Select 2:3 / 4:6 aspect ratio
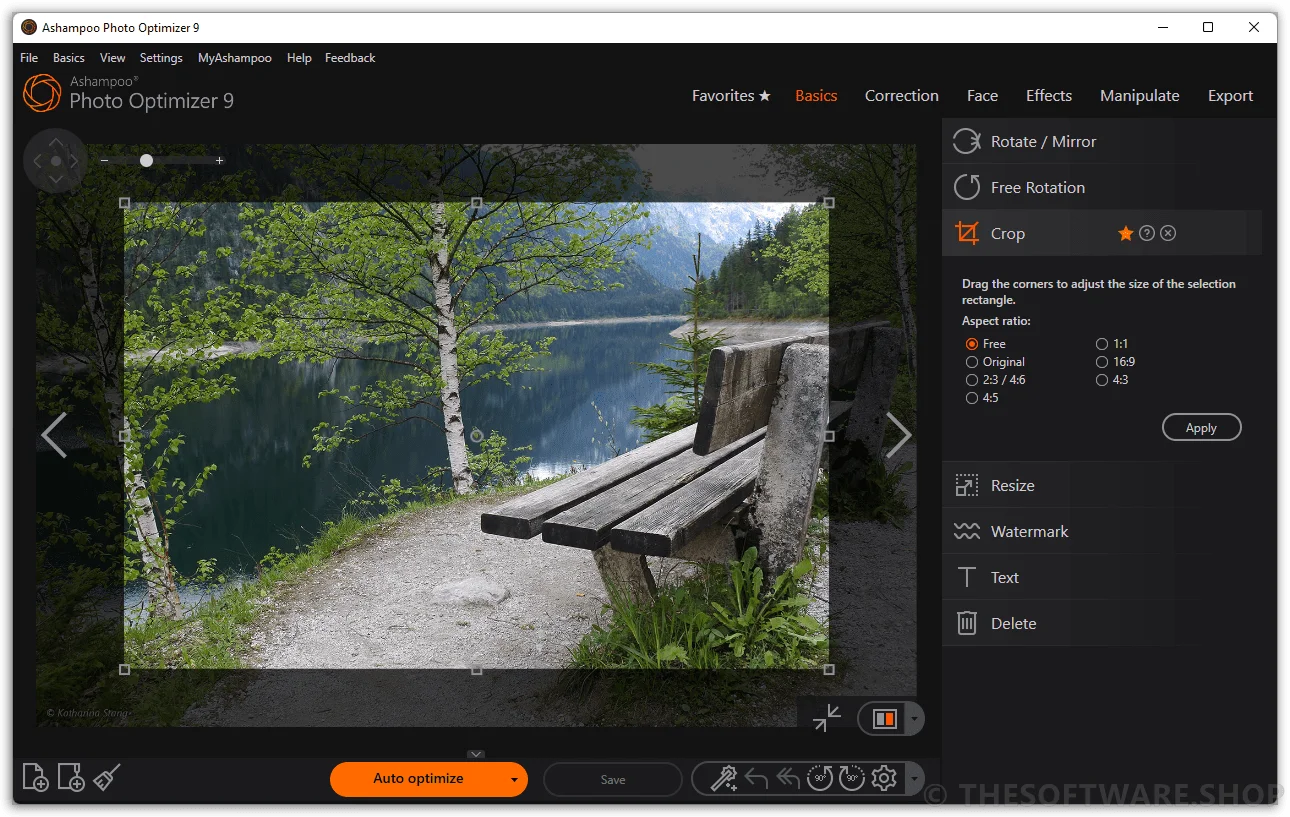This screenshot has height=817, width=1290. (972, 380)
